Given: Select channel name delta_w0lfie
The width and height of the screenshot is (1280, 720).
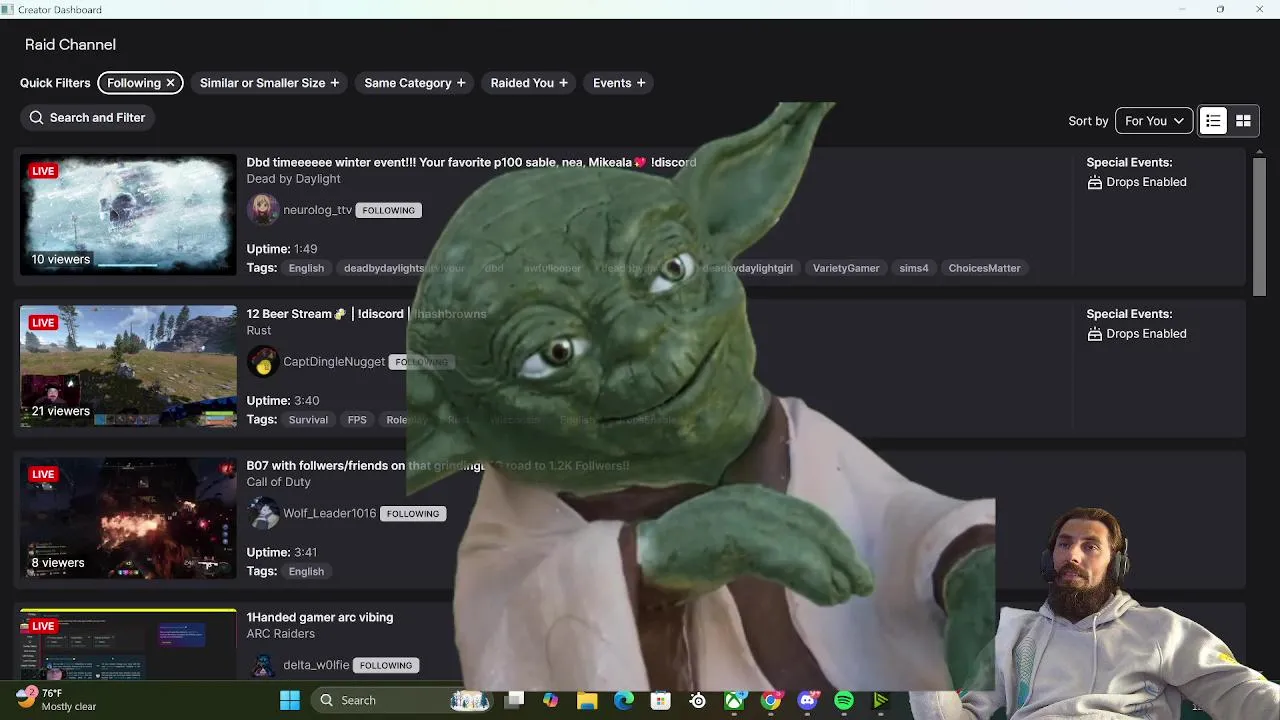Looking at the screenshot, I should (x=316, y=665).
